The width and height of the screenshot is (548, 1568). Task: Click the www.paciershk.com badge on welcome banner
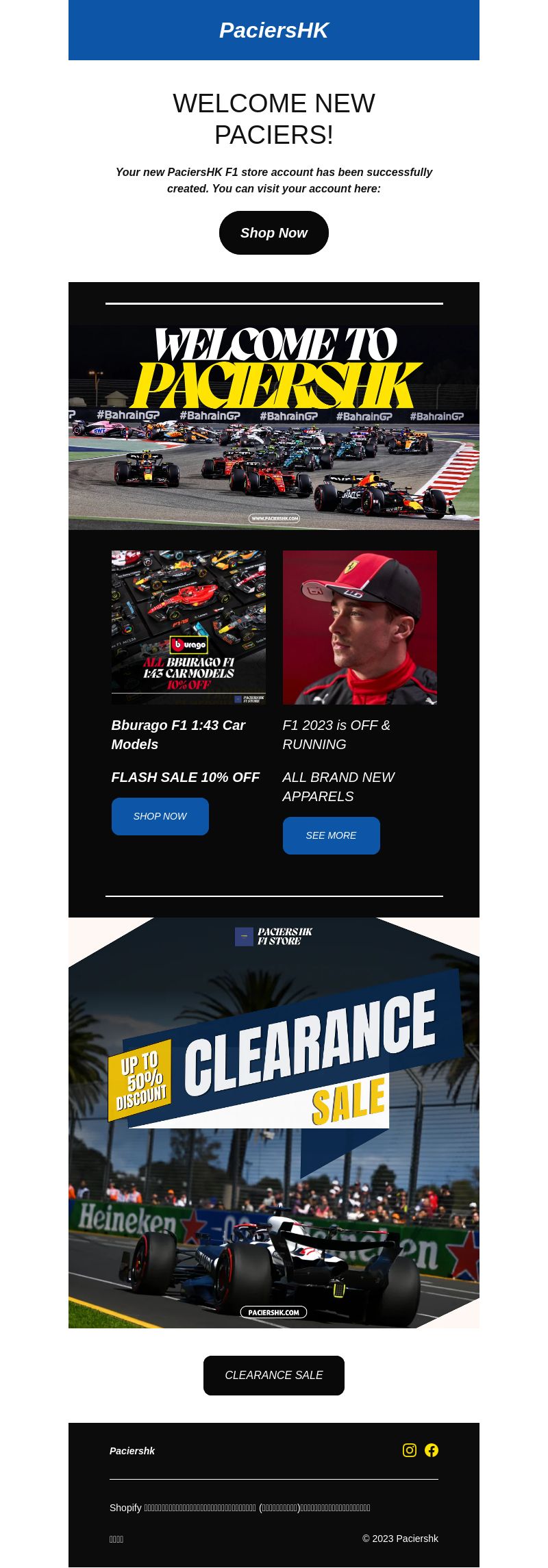[274, 518]
